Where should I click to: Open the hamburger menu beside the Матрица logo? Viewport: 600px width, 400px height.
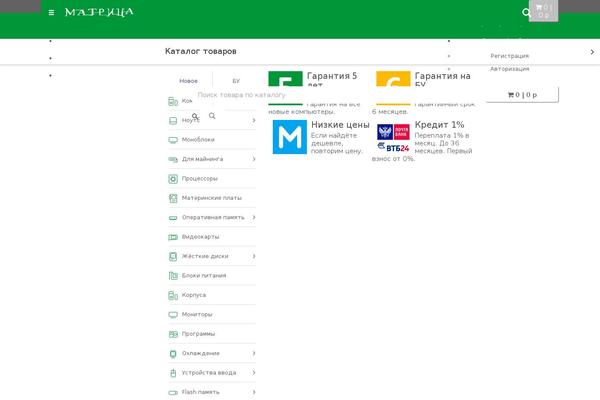(x=51, y=13)
